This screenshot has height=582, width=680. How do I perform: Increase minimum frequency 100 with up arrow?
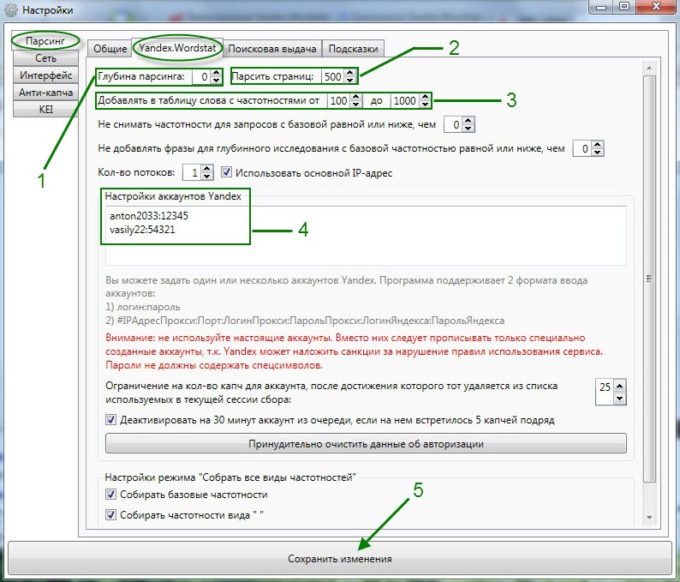[356, 98]
